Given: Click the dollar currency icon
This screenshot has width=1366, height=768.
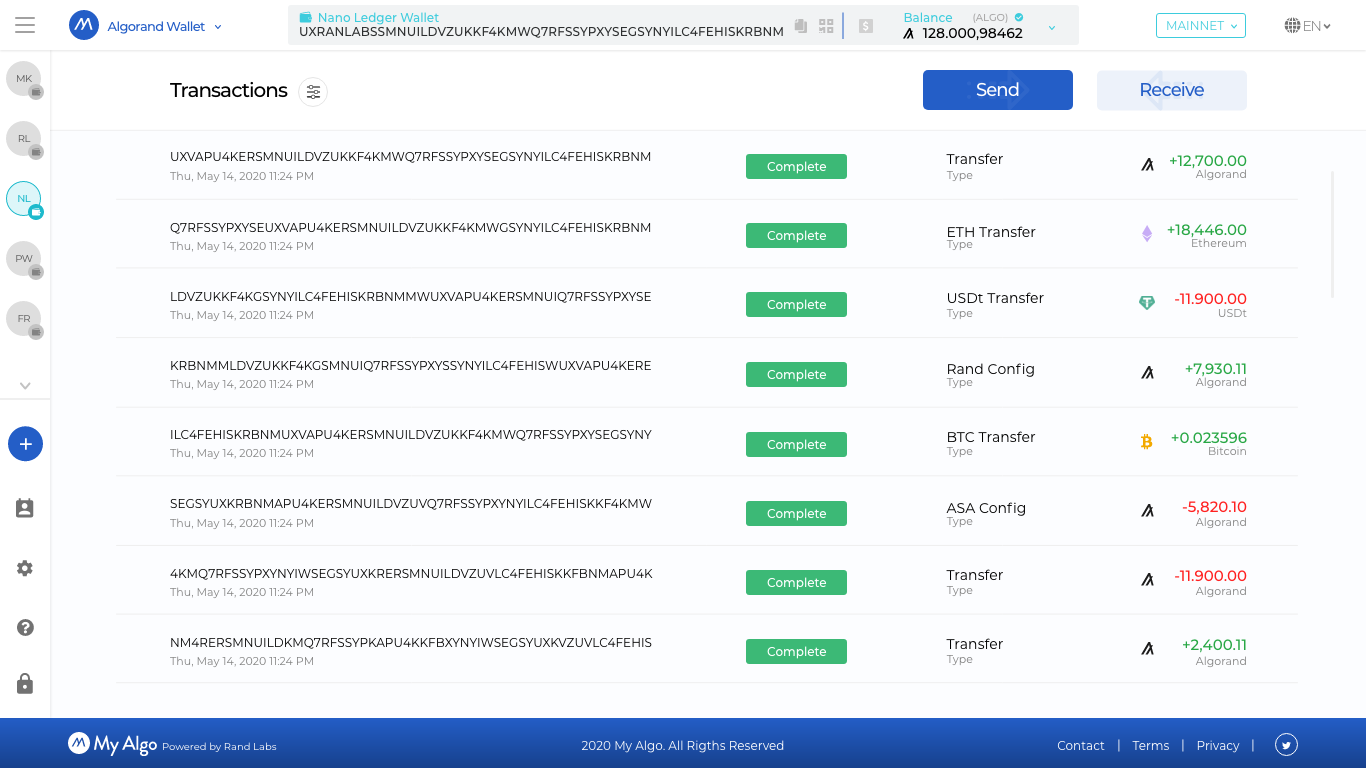Looking at the screenshot, I should 866,26.
